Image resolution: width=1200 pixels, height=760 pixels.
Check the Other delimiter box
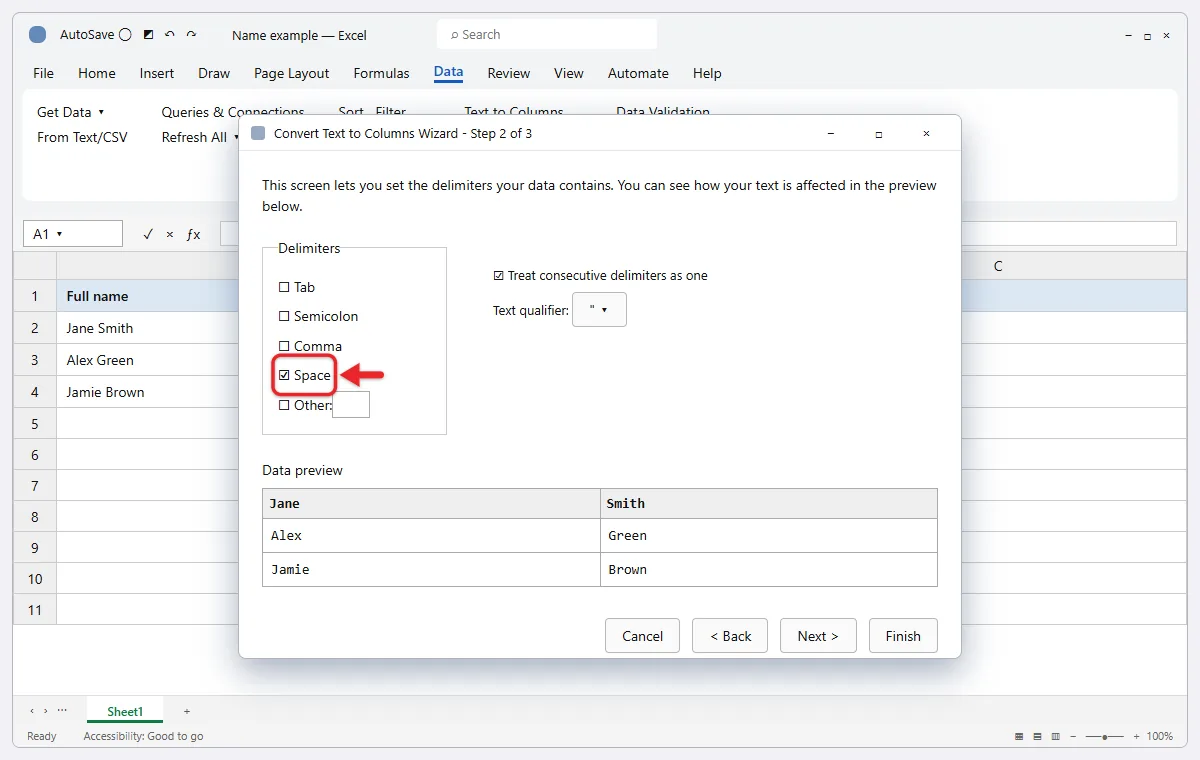pyautogui.click(x=284, y=405)
